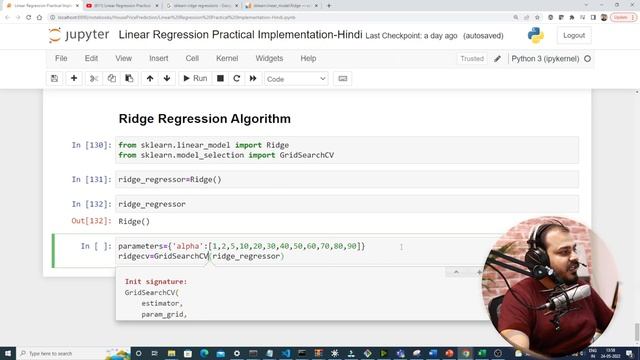
Task: Restart kernel and run all cells
Action: pyautogui.click(x=253, y=78)
